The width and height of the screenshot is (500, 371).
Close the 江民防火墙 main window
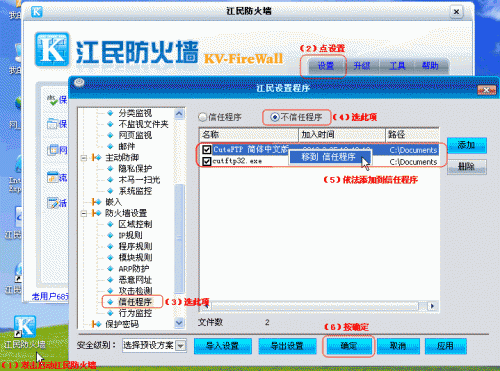[456, 12]
